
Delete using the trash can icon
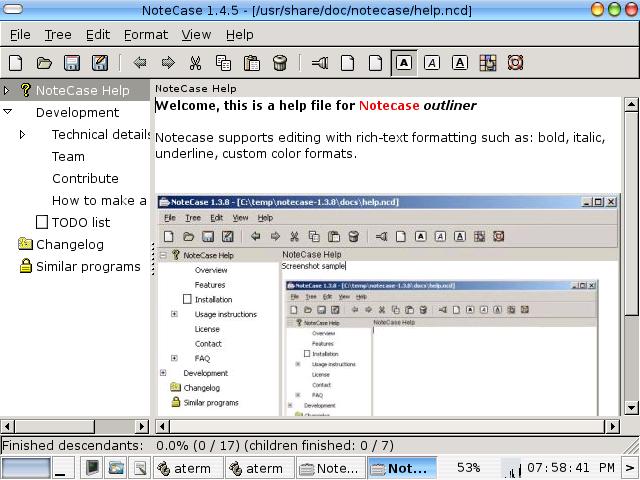(280, 63)
